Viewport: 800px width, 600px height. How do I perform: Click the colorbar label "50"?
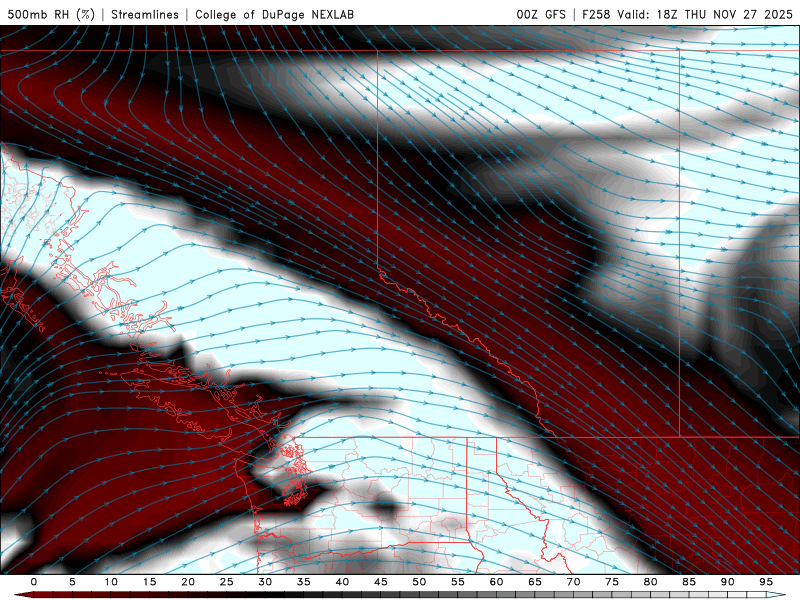pyautogui.click(x=419, y=582)
